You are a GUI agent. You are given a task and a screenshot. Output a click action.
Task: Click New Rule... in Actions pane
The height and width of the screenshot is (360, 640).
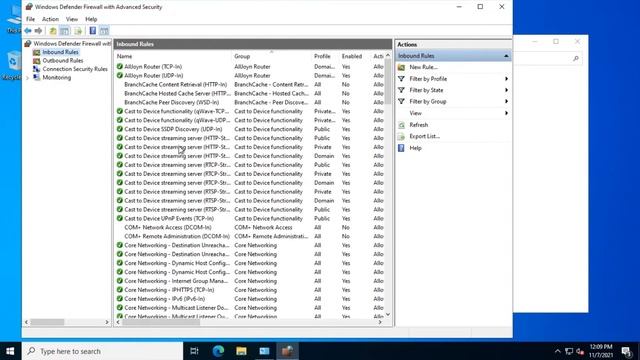click(x=423, y=67)
